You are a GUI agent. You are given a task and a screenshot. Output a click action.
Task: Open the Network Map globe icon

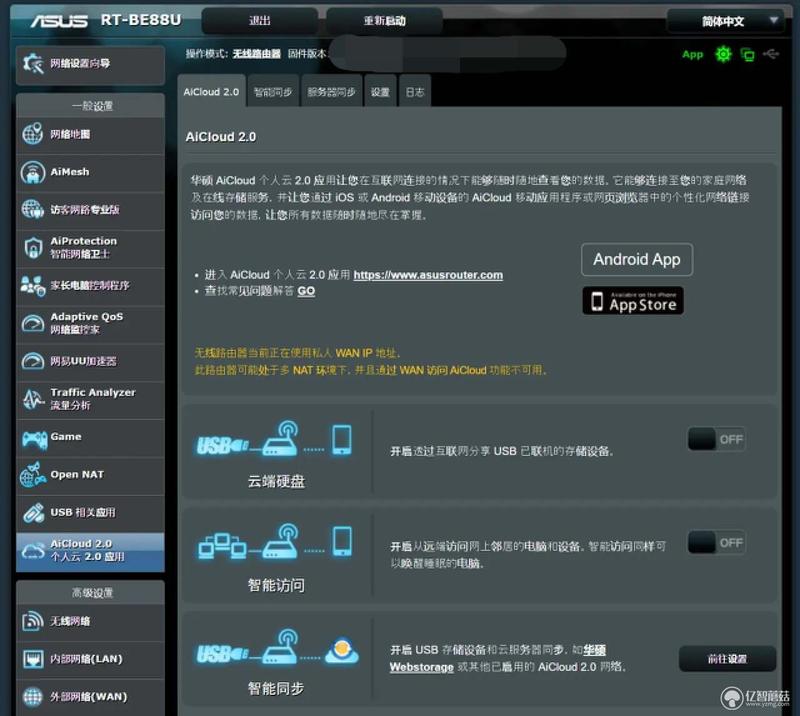coord(32,134)
